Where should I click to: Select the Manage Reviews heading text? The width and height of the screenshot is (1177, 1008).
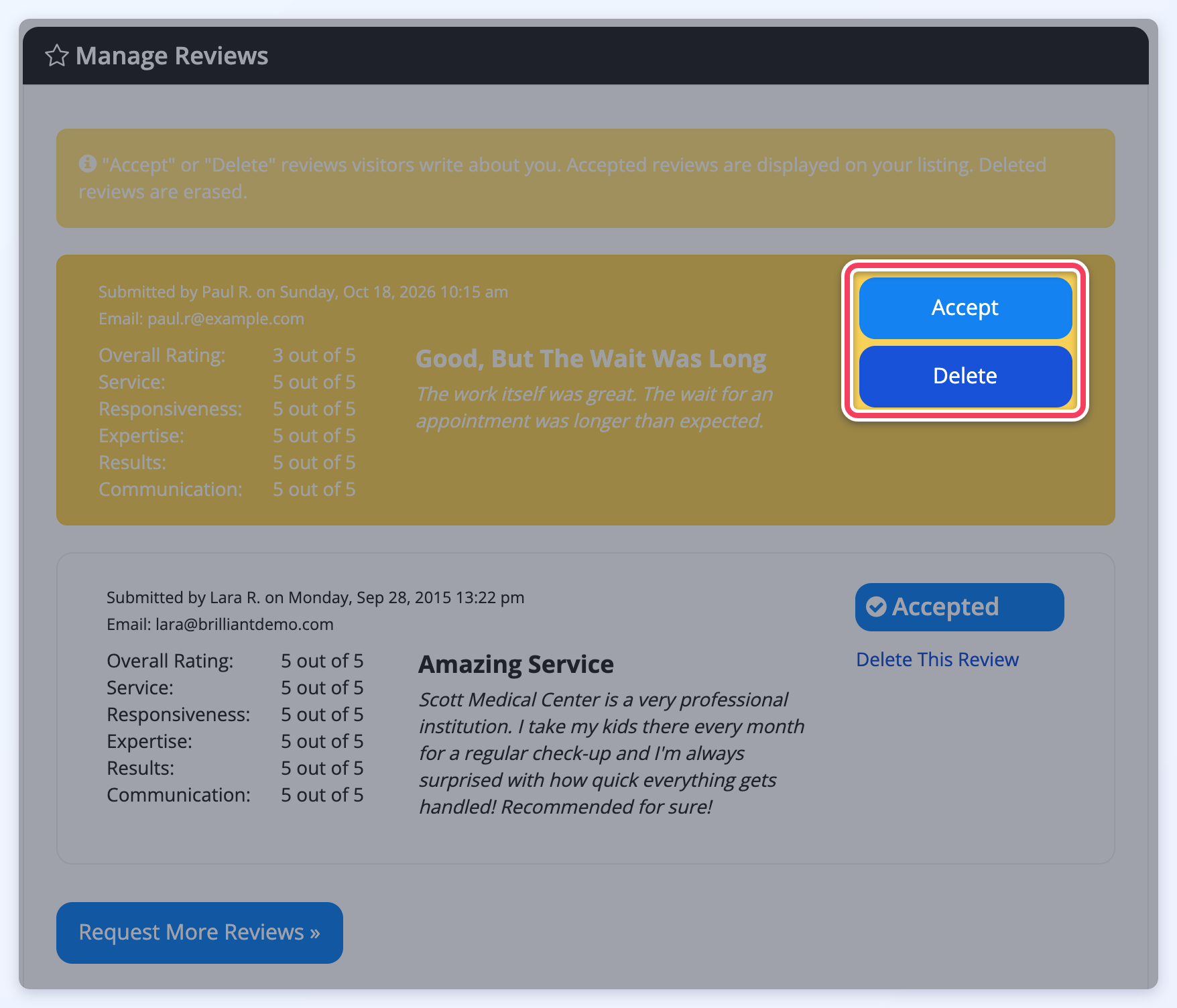[x=172, y=56]
